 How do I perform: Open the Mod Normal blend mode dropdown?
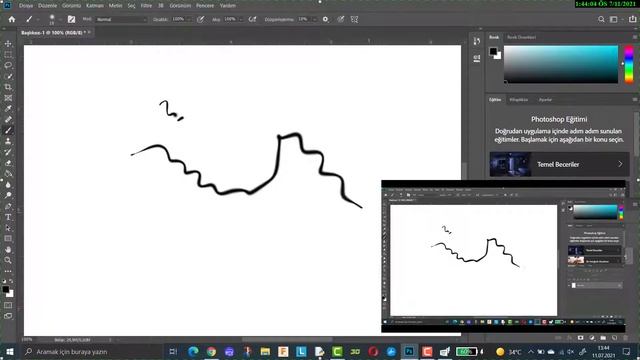coord(121,19)
